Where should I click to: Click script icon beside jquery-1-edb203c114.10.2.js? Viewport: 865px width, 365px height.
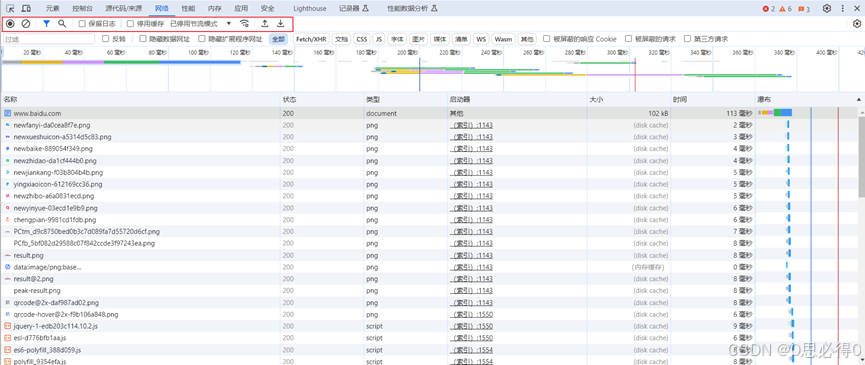8,326
